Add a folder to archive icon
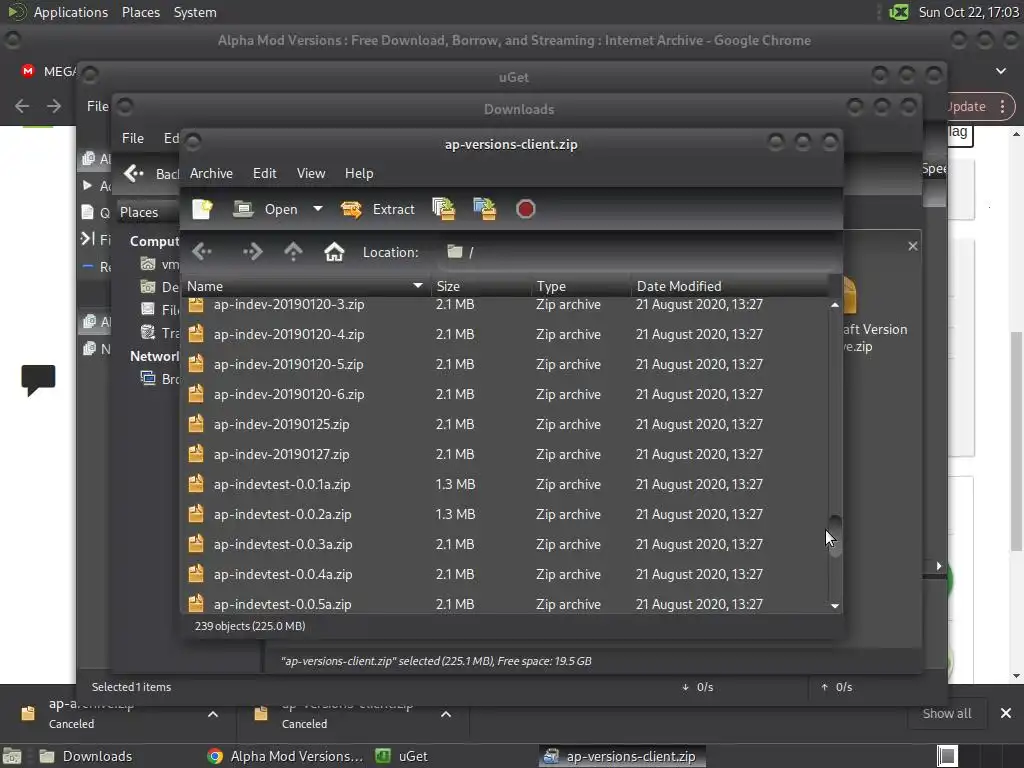1024x768 pixels. pyautogui.click(x=485, y=209)
